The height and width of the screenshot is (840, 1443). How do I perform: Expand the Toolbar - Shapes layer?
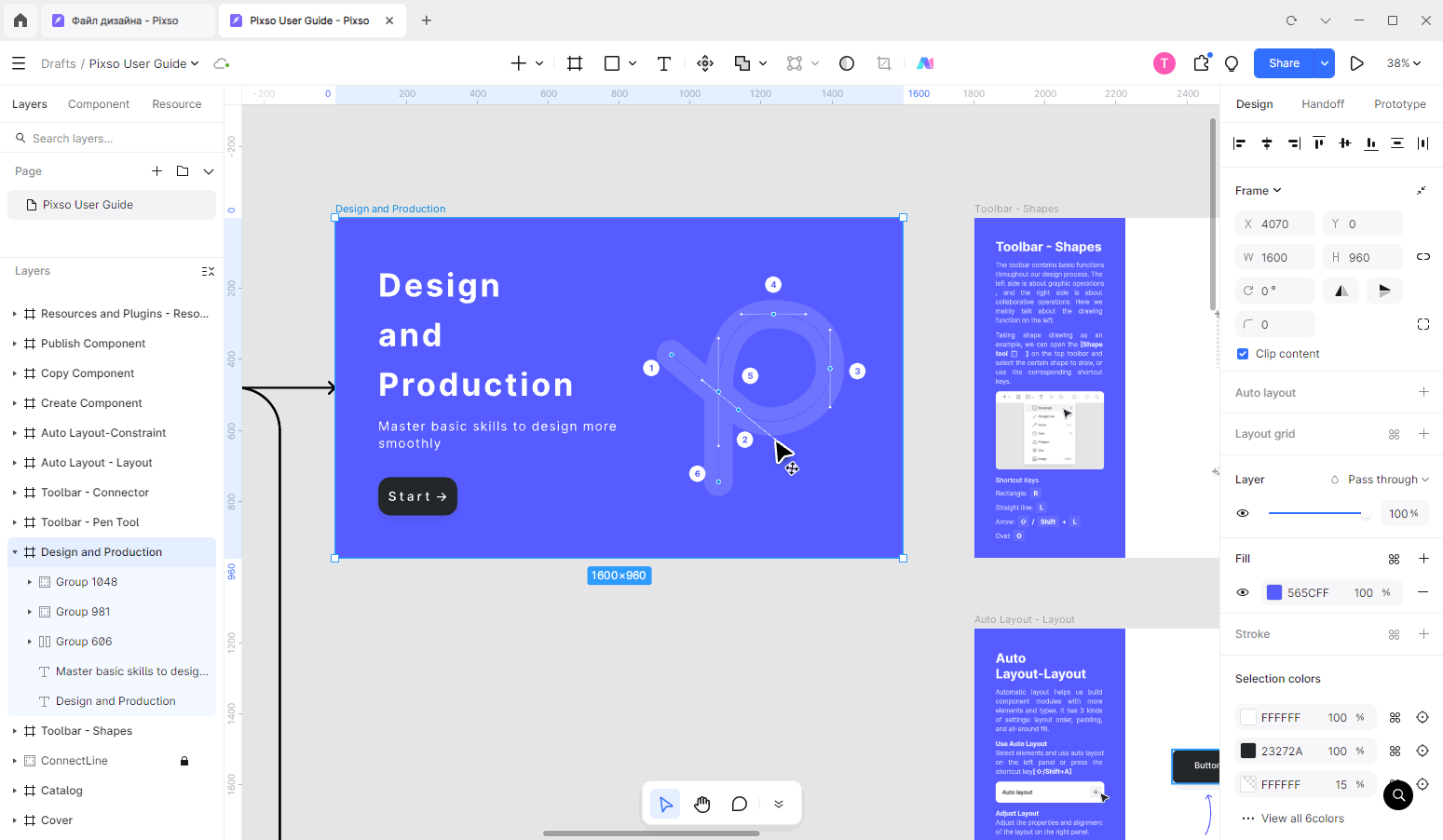click(x=15, y=731)
